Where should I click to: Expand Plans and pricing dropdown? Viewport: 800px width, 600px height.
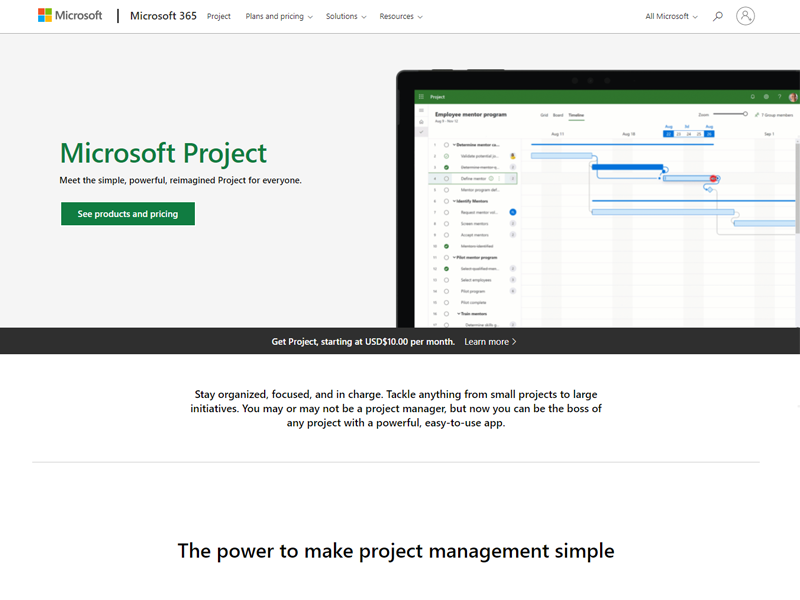pos(279,16)
